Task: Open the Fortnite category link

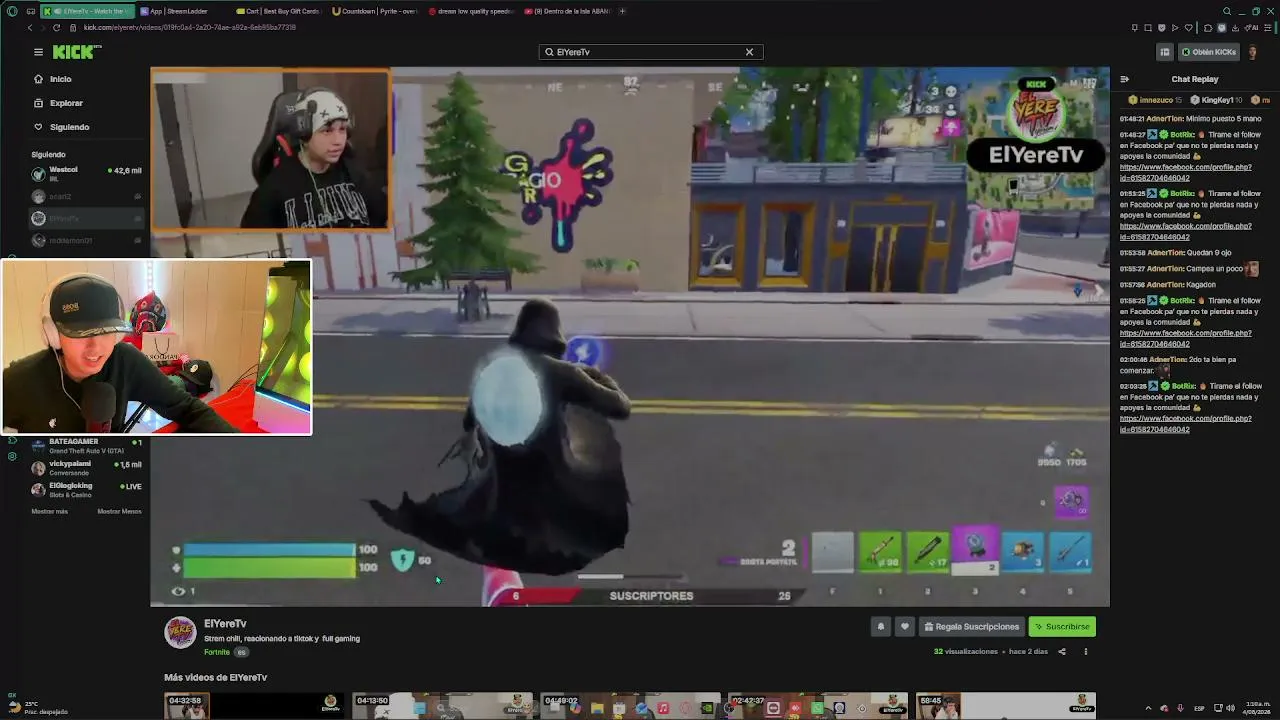Action: (x=217, y=652)
